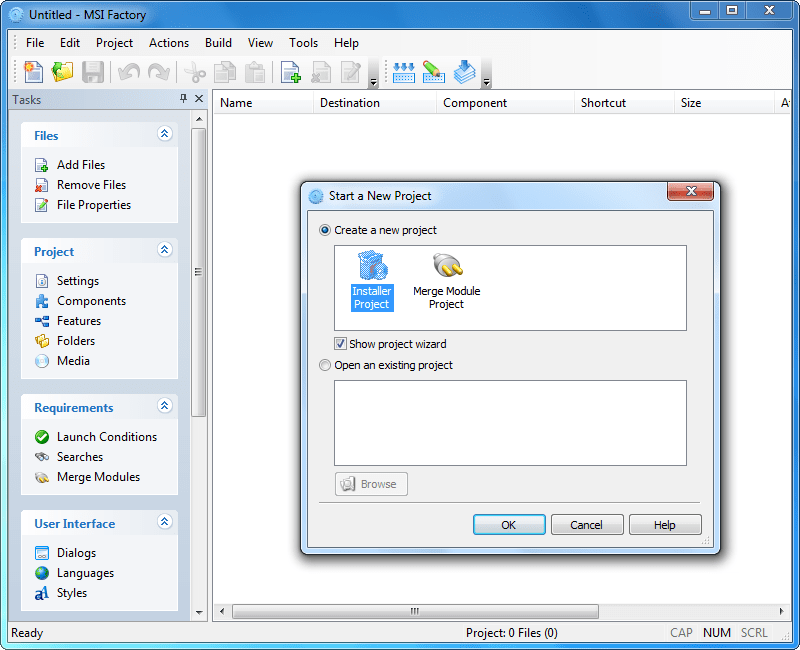Viewport: 800px width, 650px height.
Task: Select Create a new project radio button
Action: [325, 230]
